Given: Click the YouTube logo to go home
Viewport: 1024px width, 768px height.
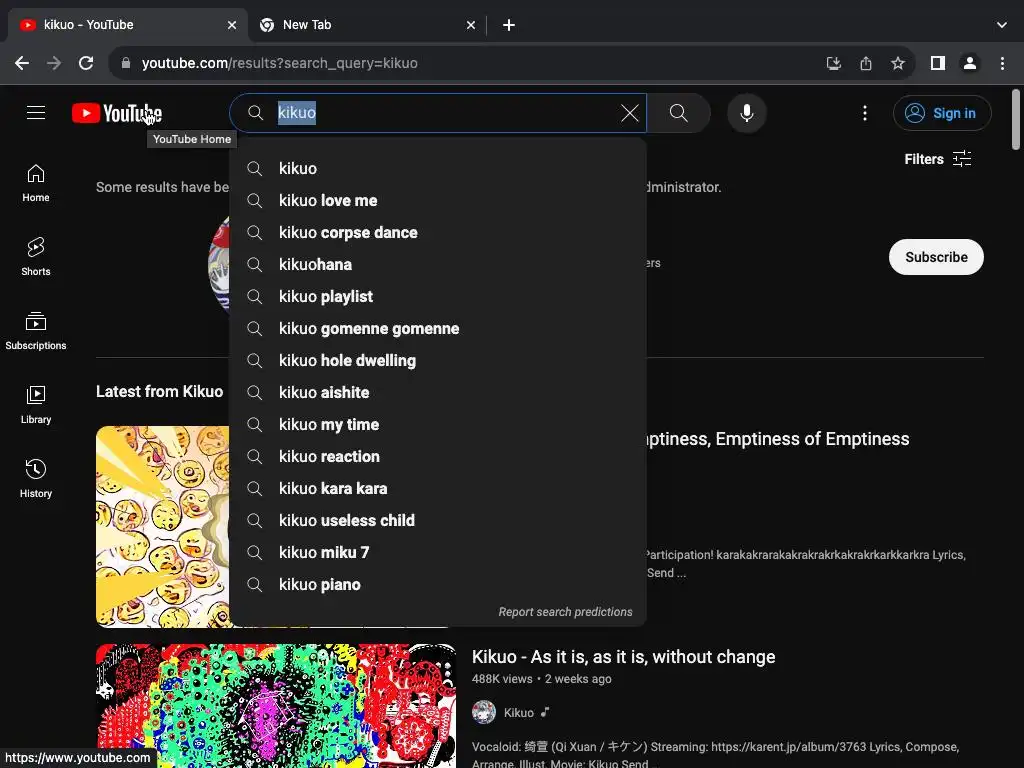Looking at the screenshot, I should (117, 113).
